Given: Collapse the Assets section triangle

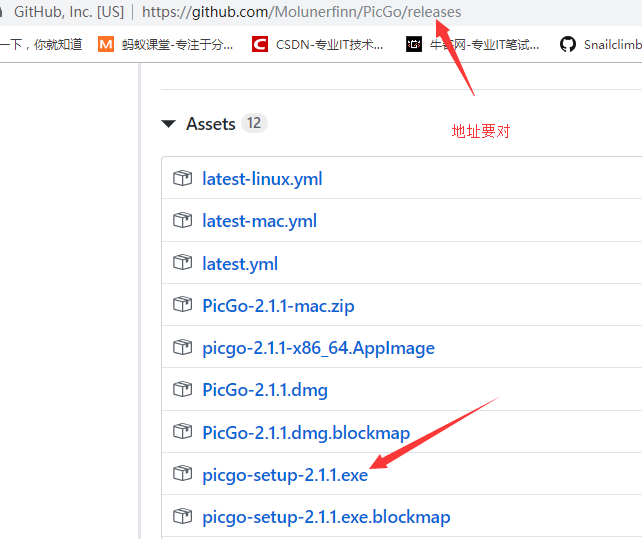Looking at the screenshot, I should [x=168, y=124].
